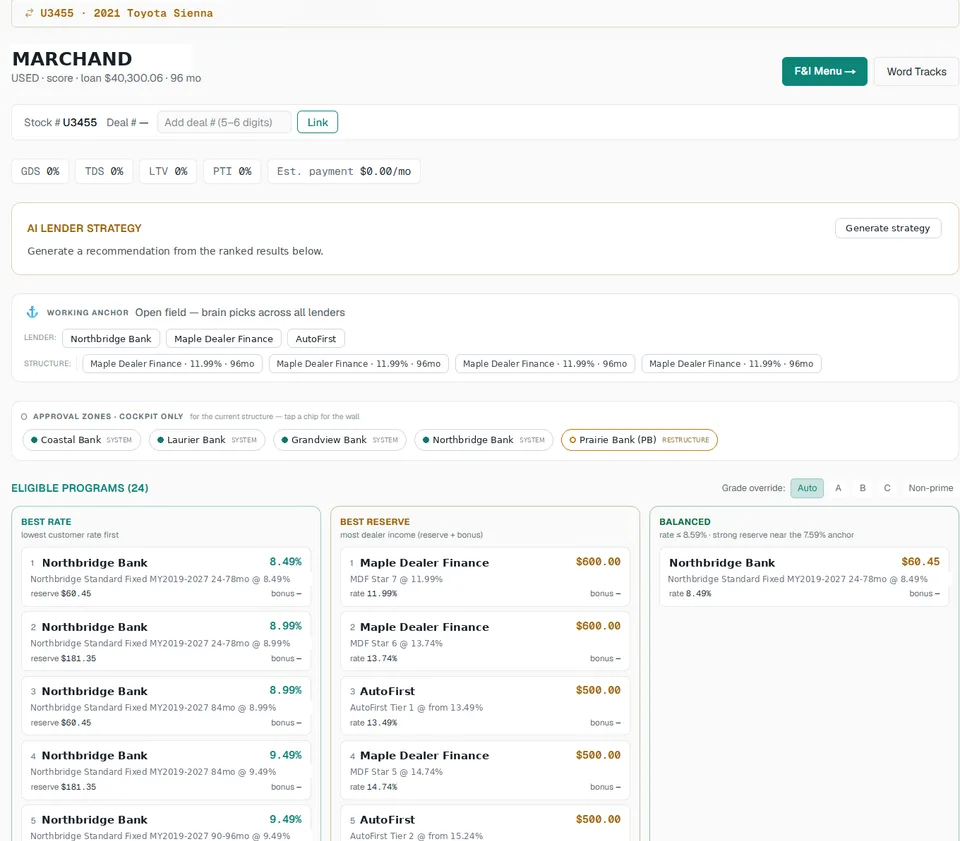960x841 pixels.
Task: Click Generate strategy button
Action: click(887, 228)
